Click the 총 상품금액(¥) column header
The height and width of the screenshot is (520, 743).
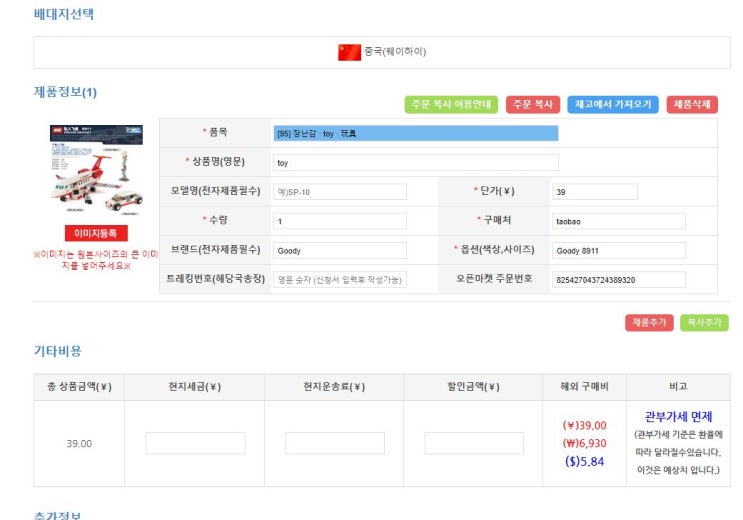pyautogui.click(x=79, y=387)
